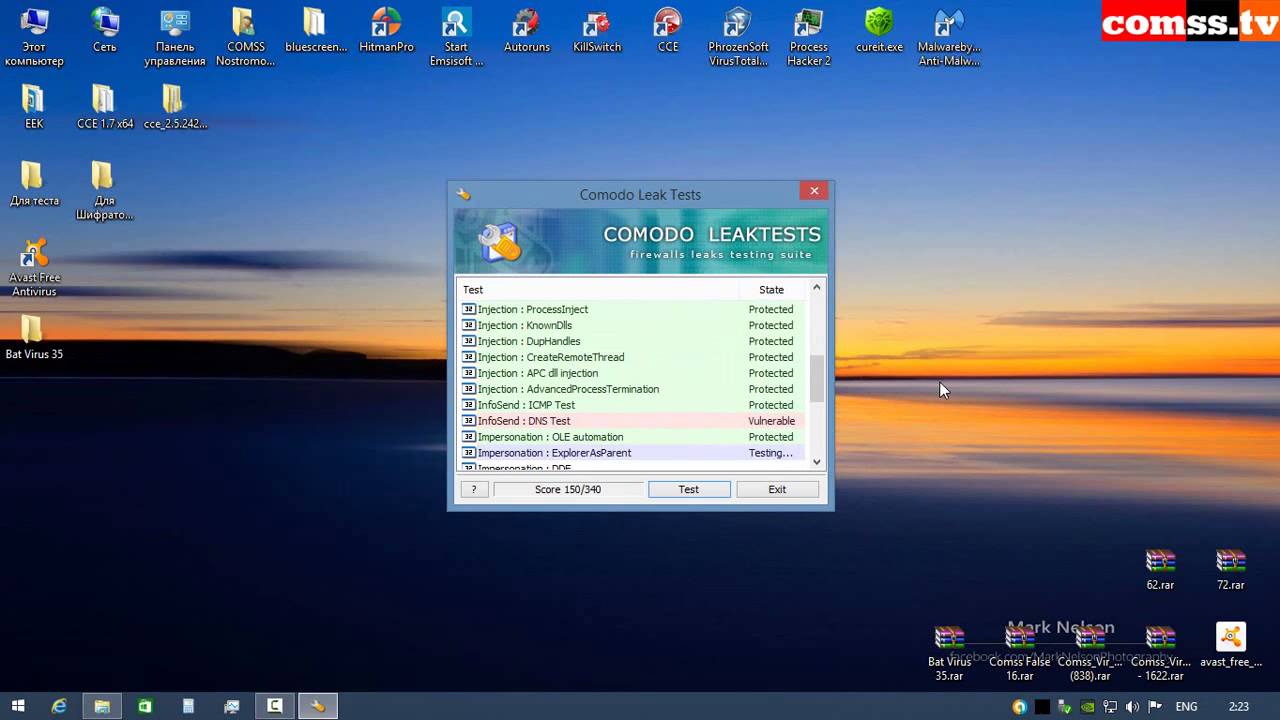Launch Internet Explorer from the taskbar
Screen dimensions: 1280x720
(59, 706)
